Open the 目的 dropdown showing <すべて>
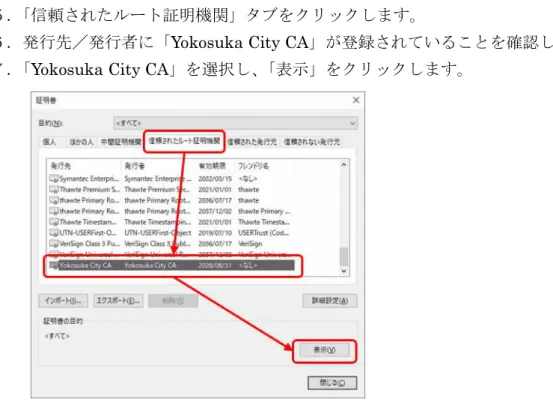This screenshot has width=553, height=408. click(235, 123)
